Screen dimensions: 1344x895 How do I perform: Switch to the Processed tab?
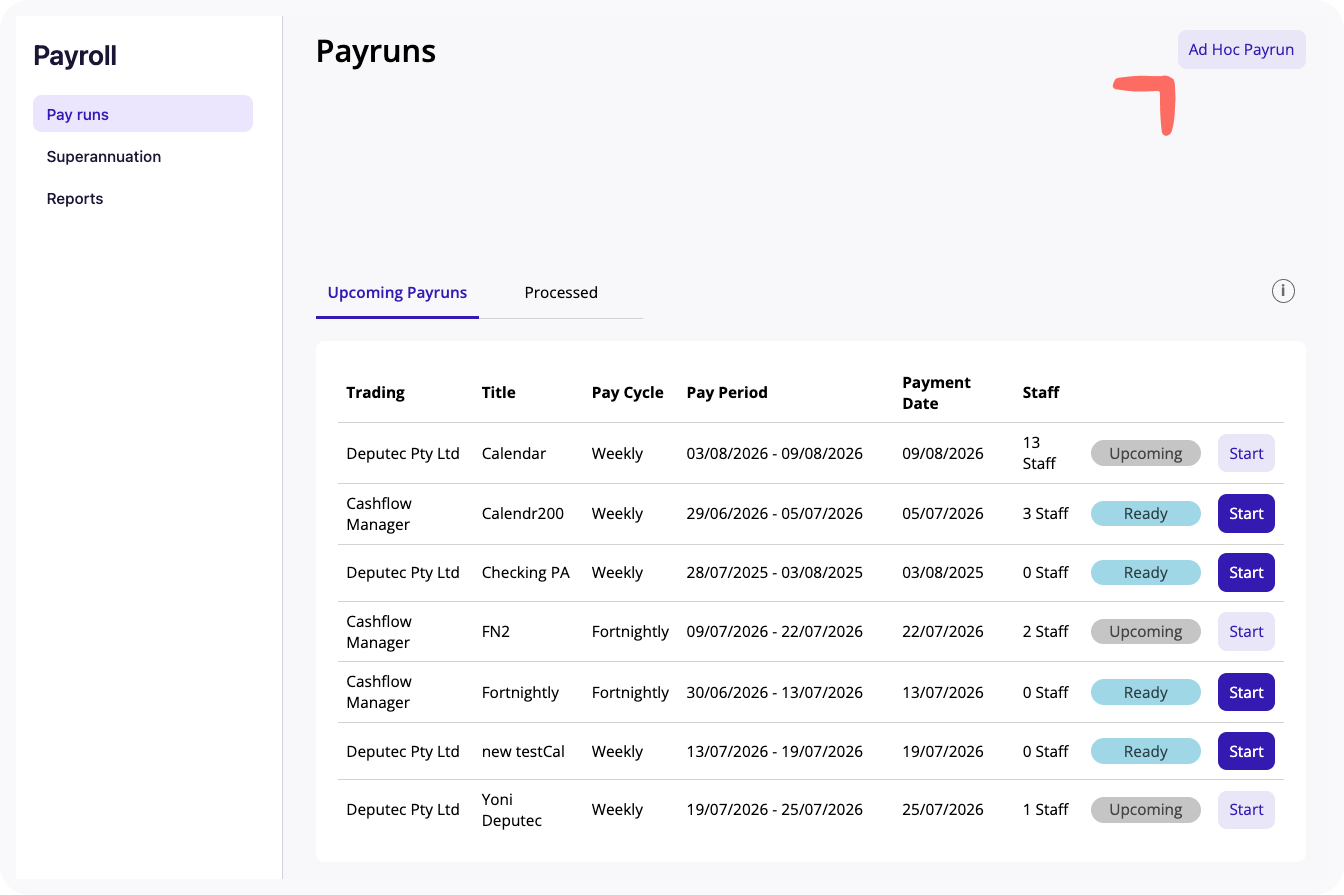pos(561,293)
